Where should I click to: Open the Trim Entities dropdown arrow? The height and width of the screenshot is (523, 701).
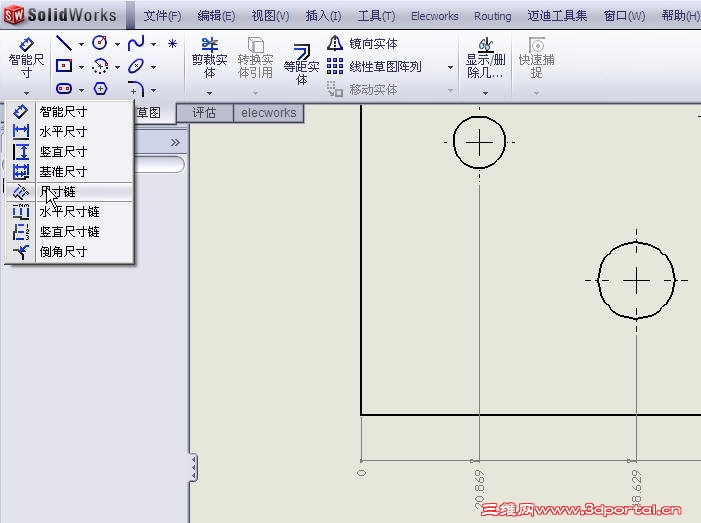click(x=209, y=93)
